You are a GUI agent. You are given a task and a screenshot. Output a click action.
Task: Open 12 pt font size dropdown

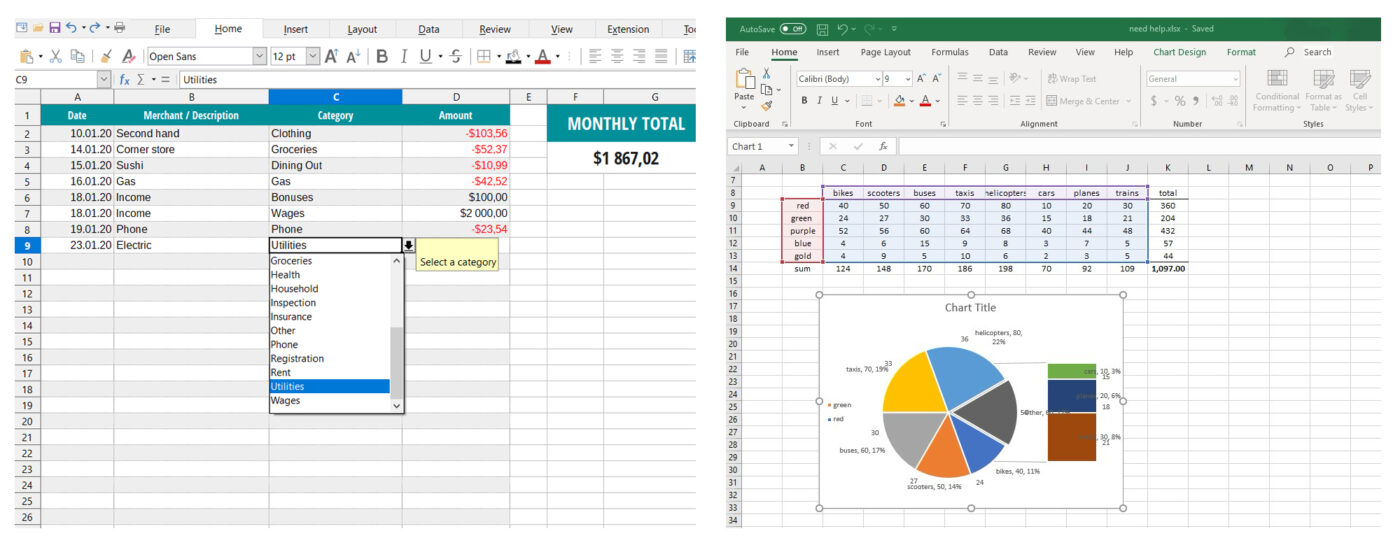[313, 56]
